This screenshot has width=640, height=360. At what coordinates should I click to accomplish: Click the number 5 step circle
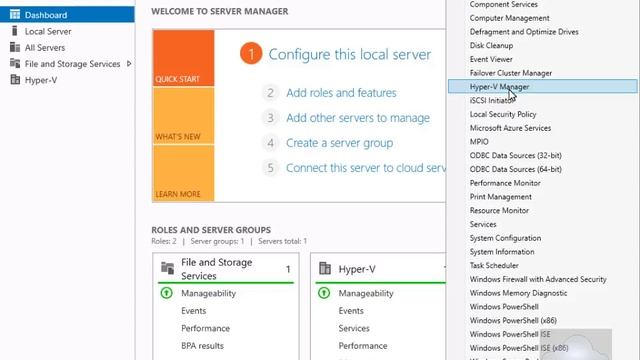tap(270, 168)
